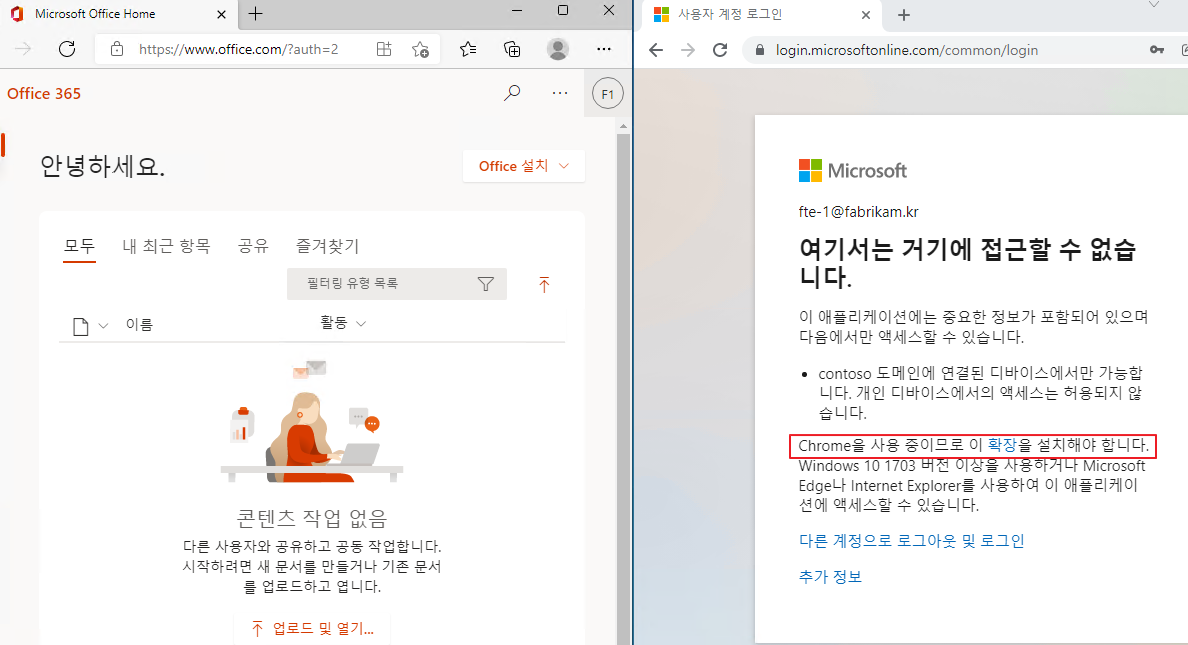
Task: Open a new tab in Chrome
Action: pyautogui.click(x=904, y=14)
